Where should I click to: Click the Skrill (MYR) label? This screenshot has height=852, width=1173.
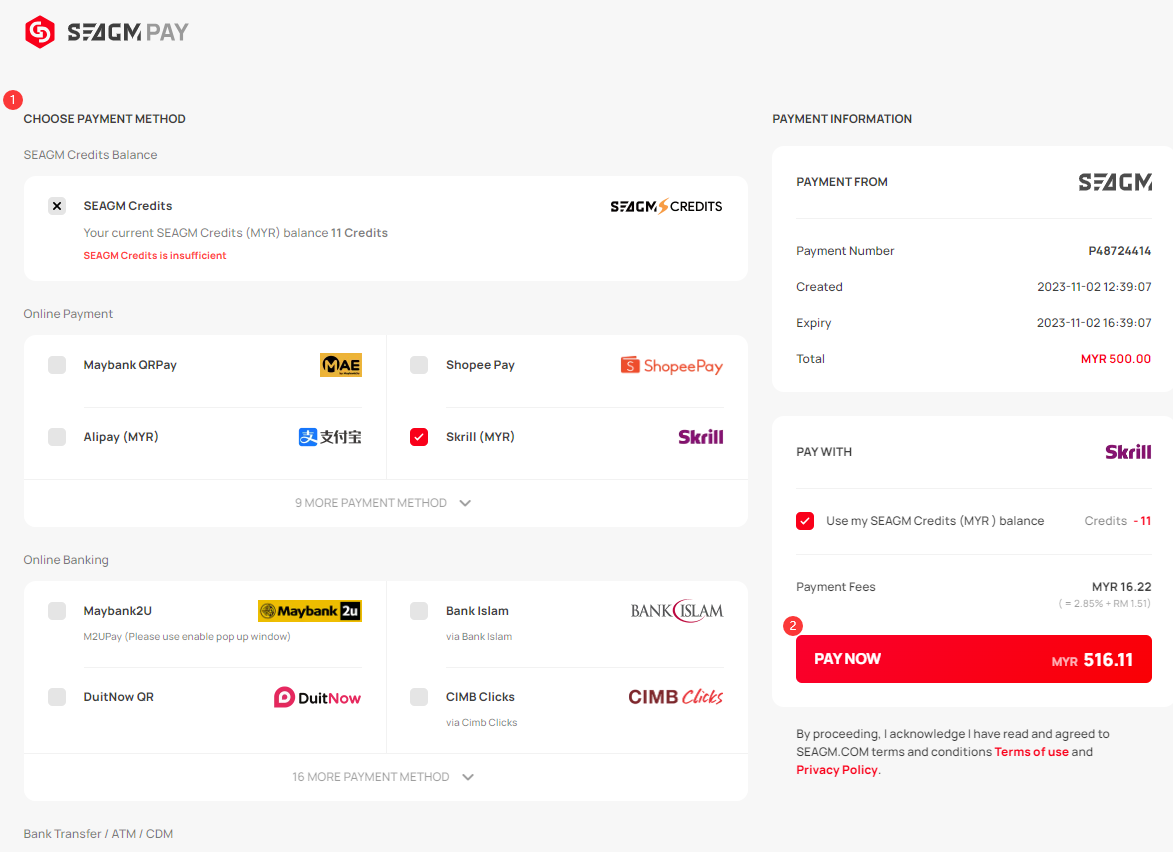click(480, 437)
